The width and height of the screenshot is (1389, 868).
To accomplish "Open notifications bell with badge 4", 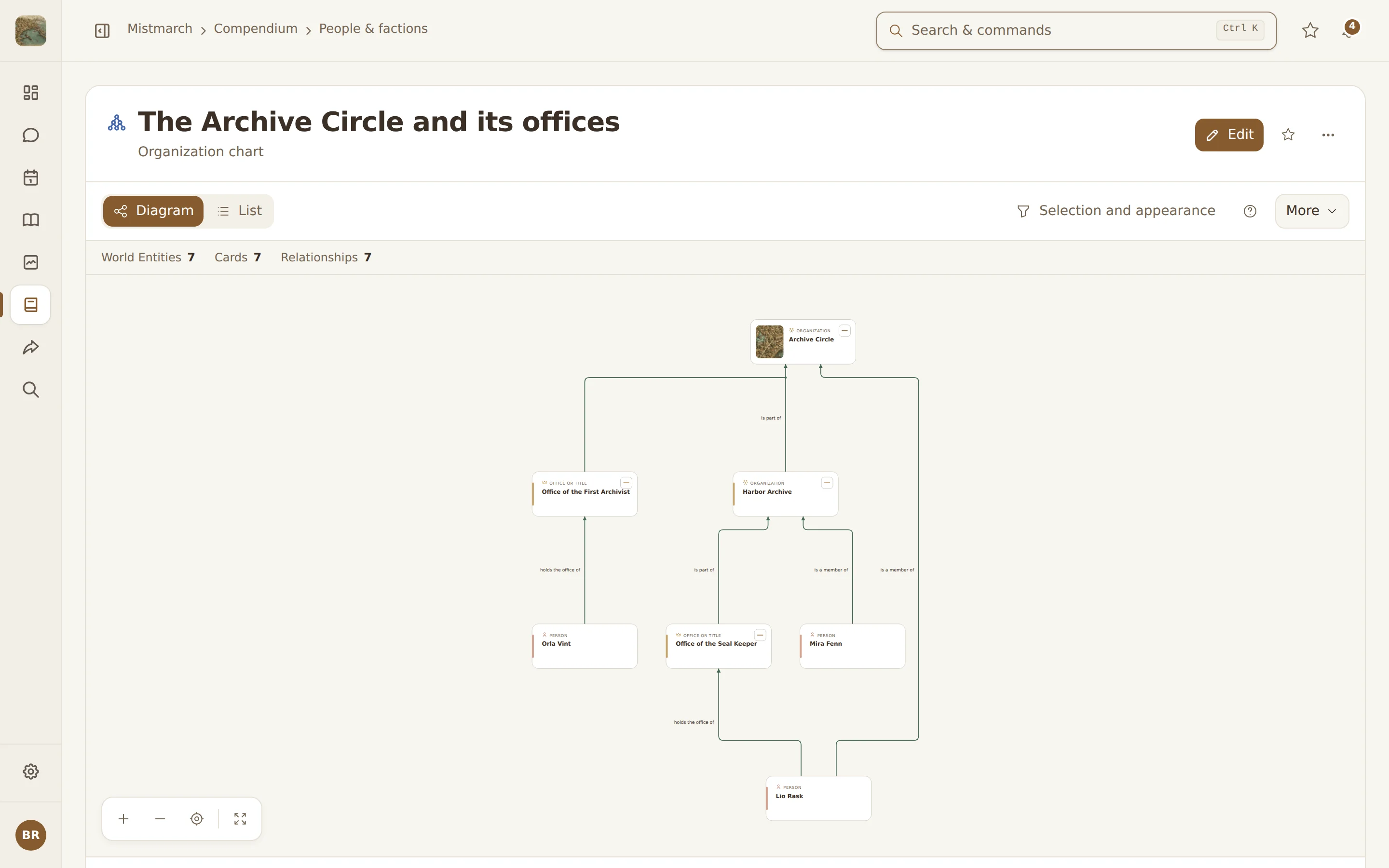I will 1350,30.
